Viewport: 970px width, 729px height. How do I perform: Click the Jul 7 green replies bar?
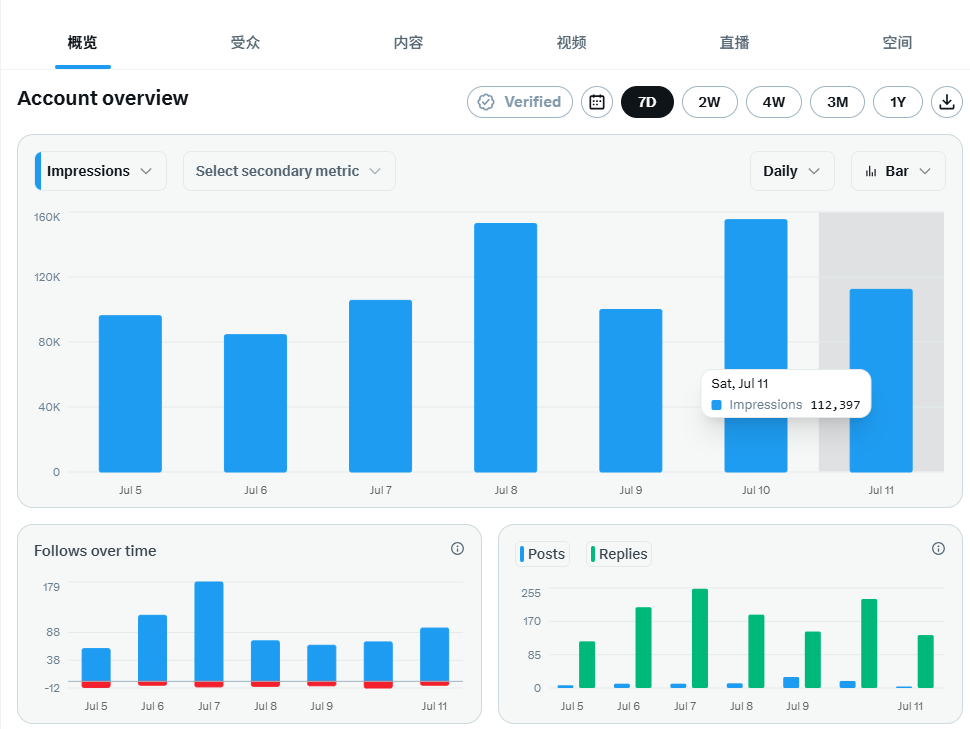700,638
